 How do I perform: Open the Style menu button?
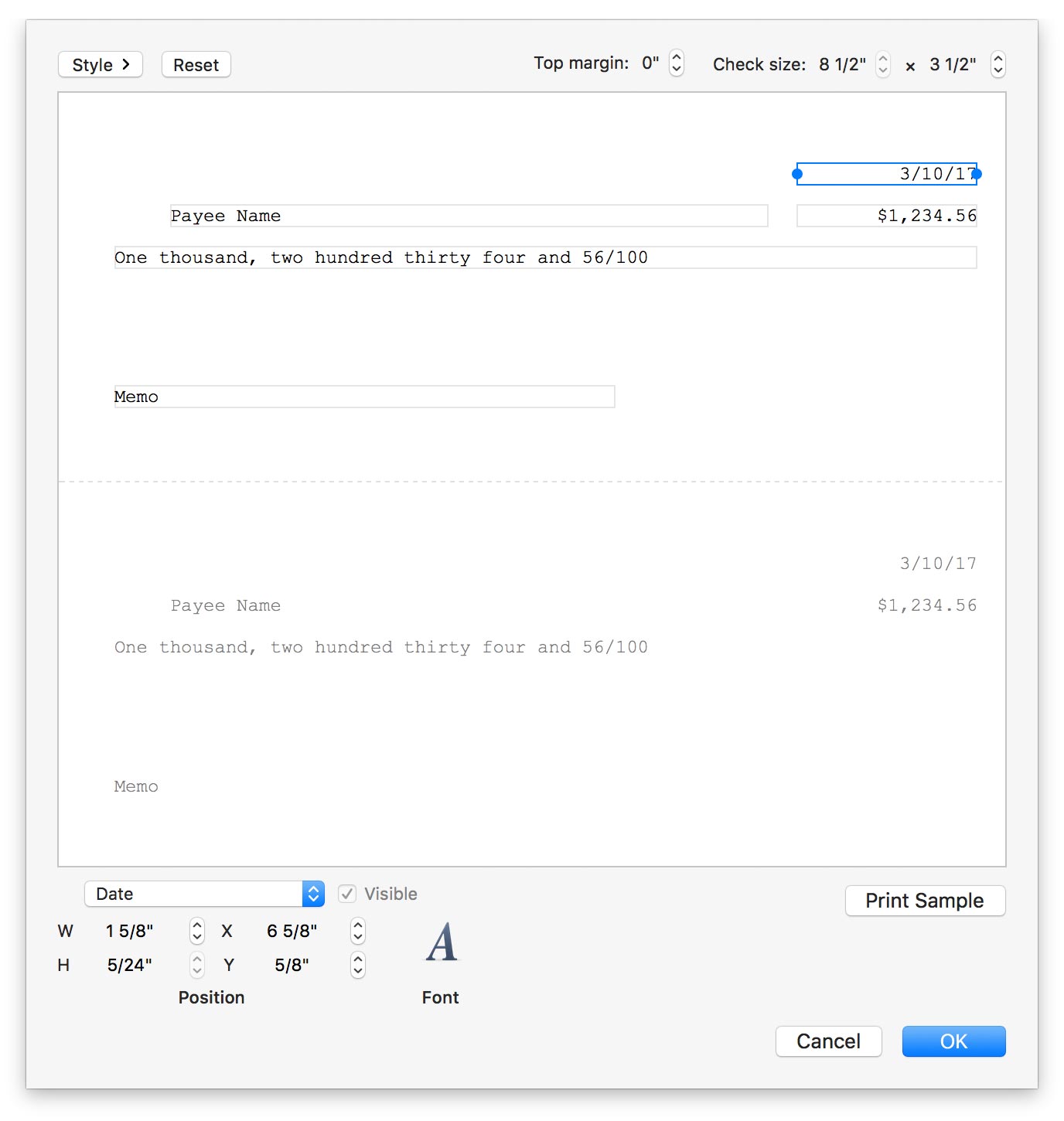pos(101,65)
